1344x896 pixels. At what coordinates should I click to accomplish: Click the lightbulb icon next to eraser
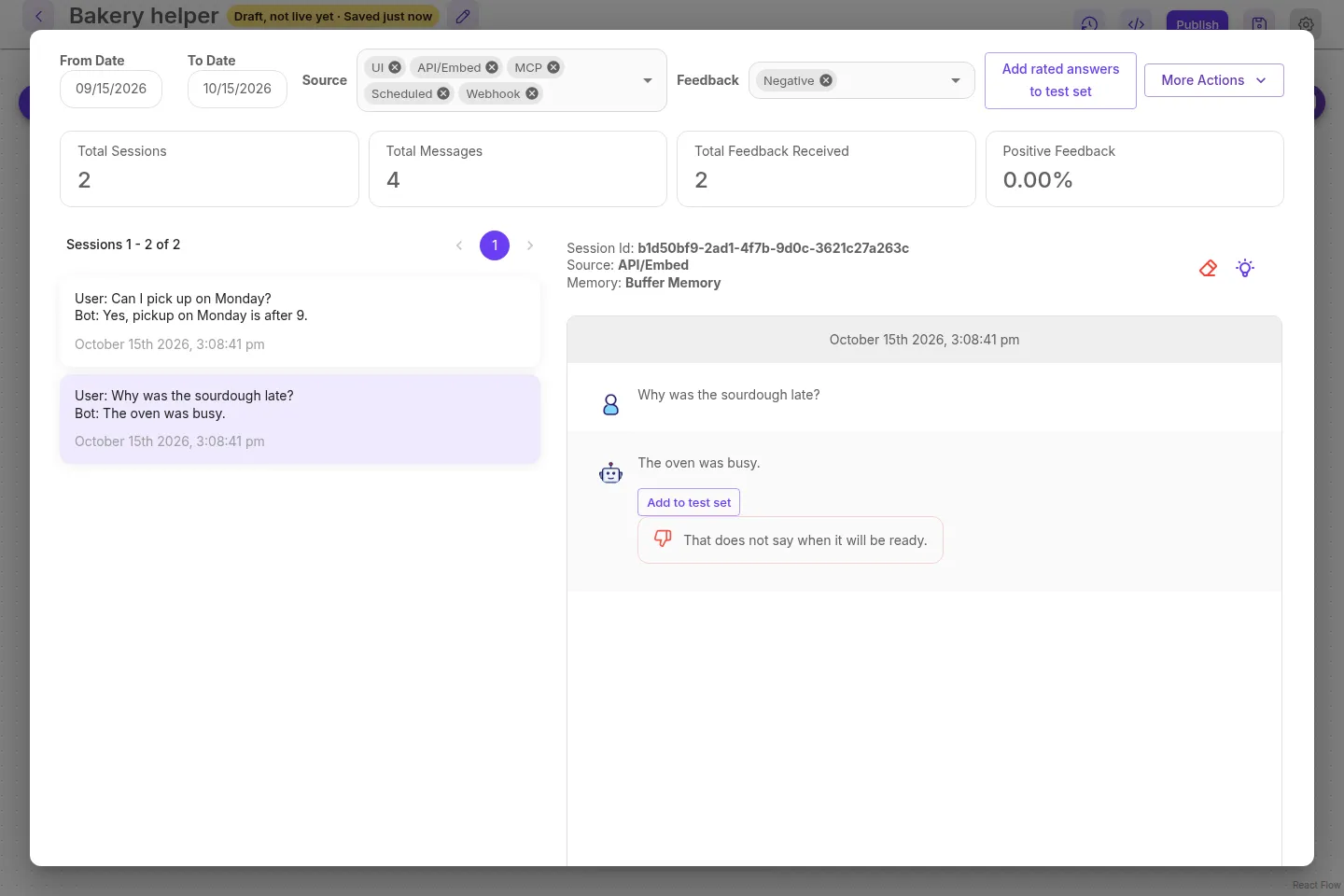tap(1245, 269)
